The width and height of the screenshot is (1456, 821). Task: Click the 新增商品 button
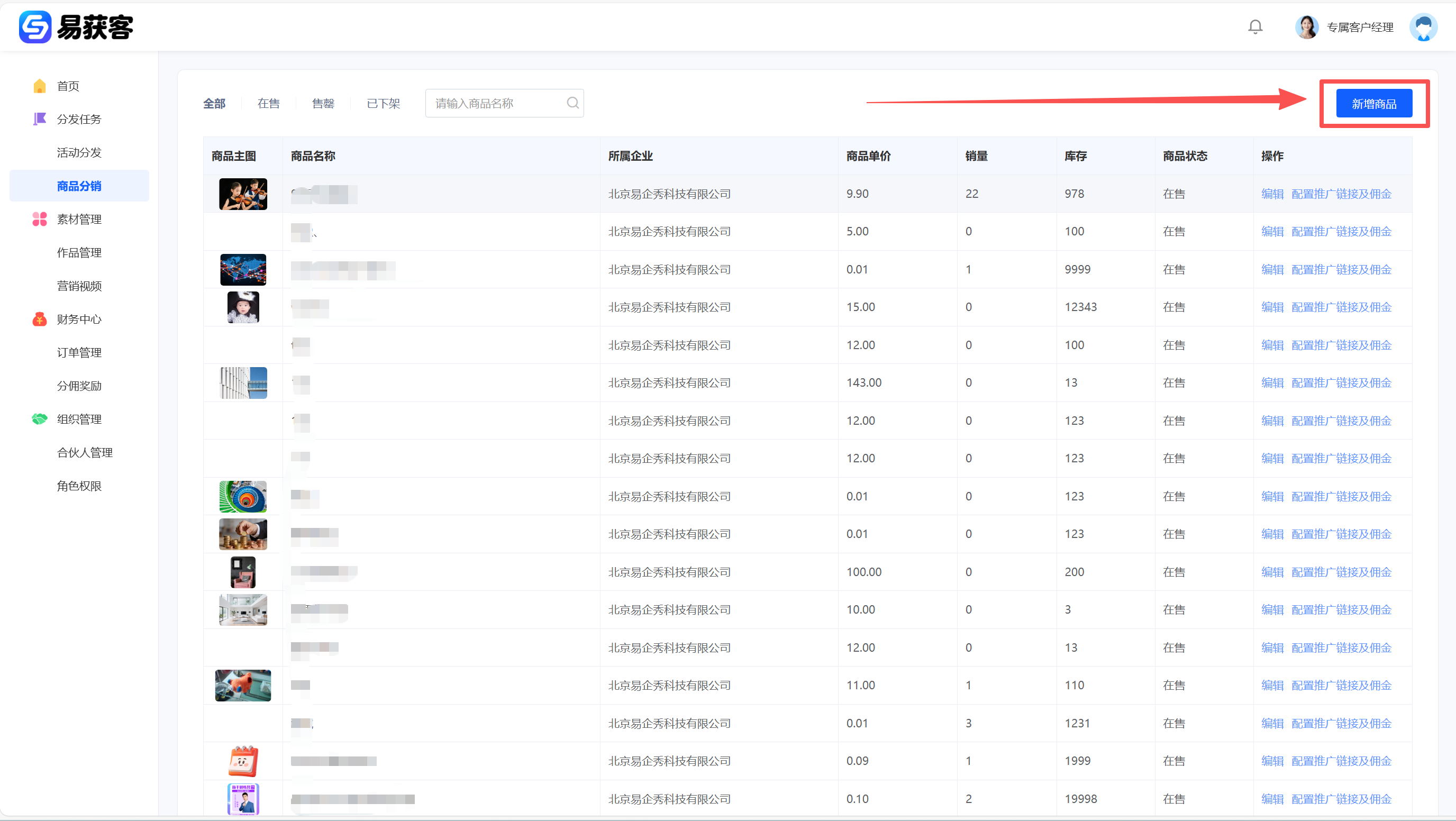tap(1373, 103)
